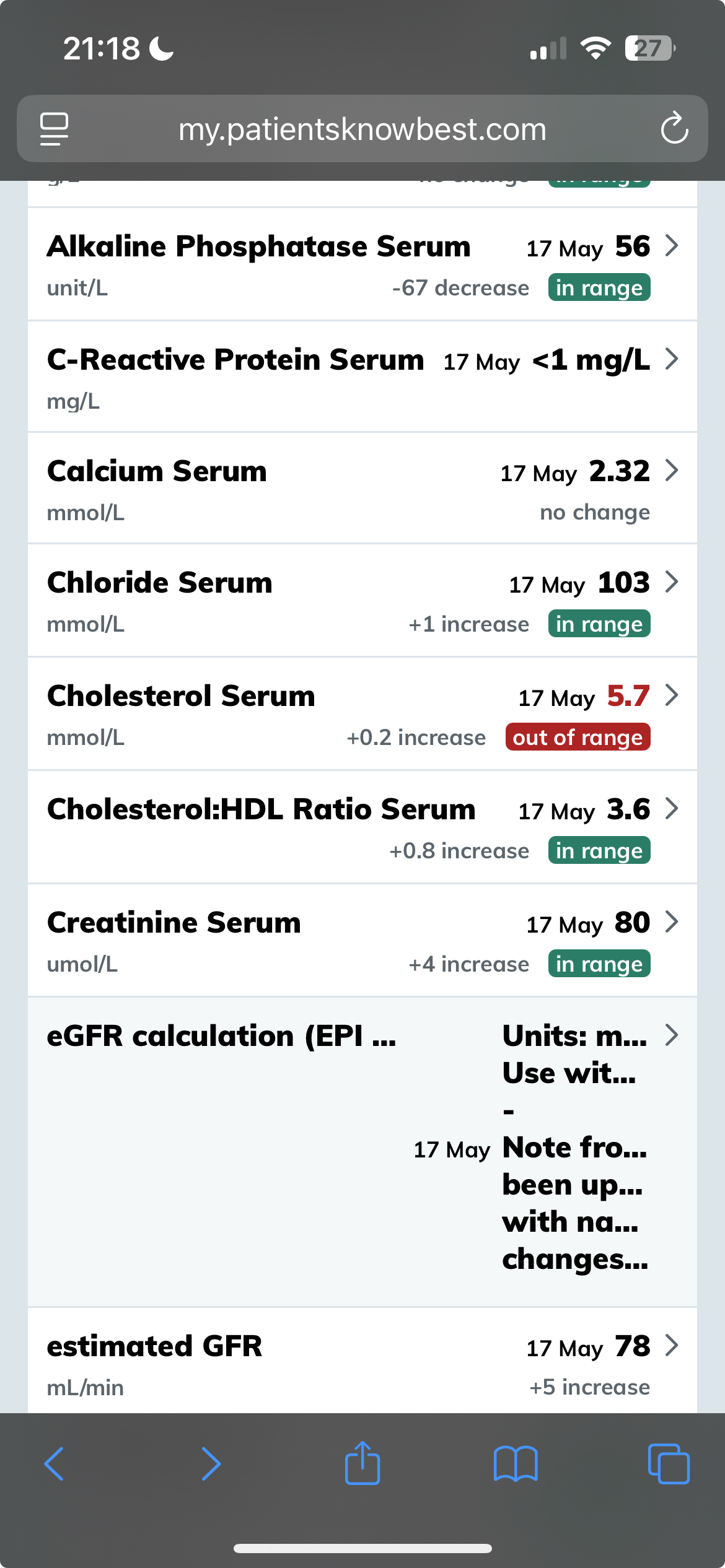Viewport: 725px width, 1568px height.
Task: Tap the home indicator bar
Action: click(x=362, y=1549)
